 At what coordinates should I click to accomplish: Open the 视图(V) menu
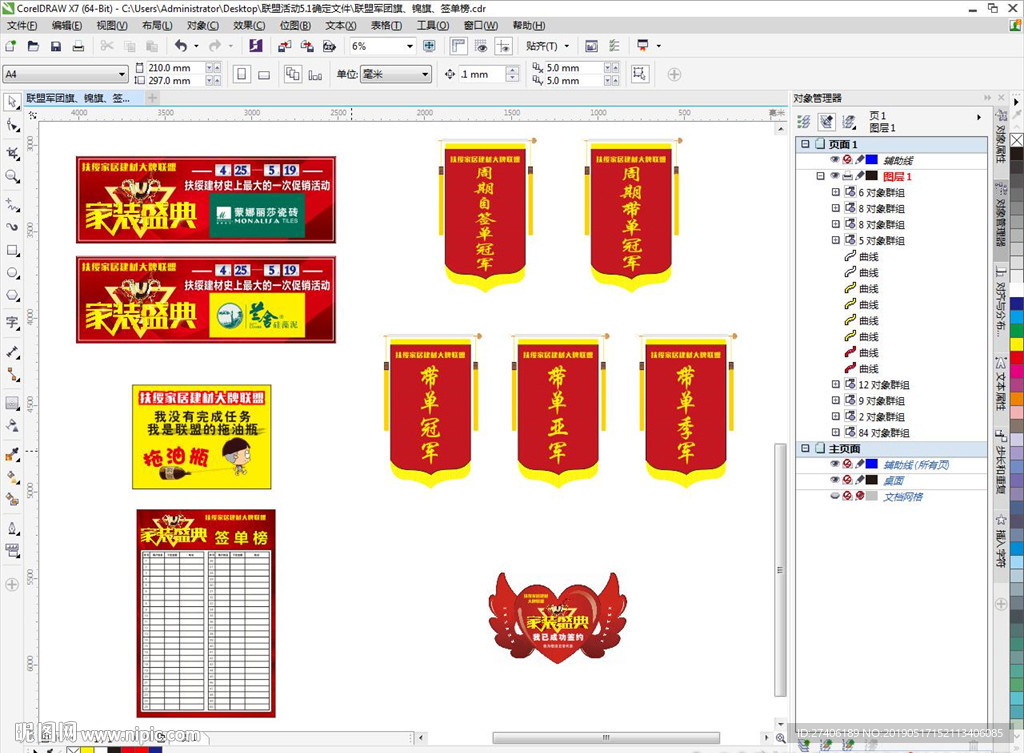(112, 25)
